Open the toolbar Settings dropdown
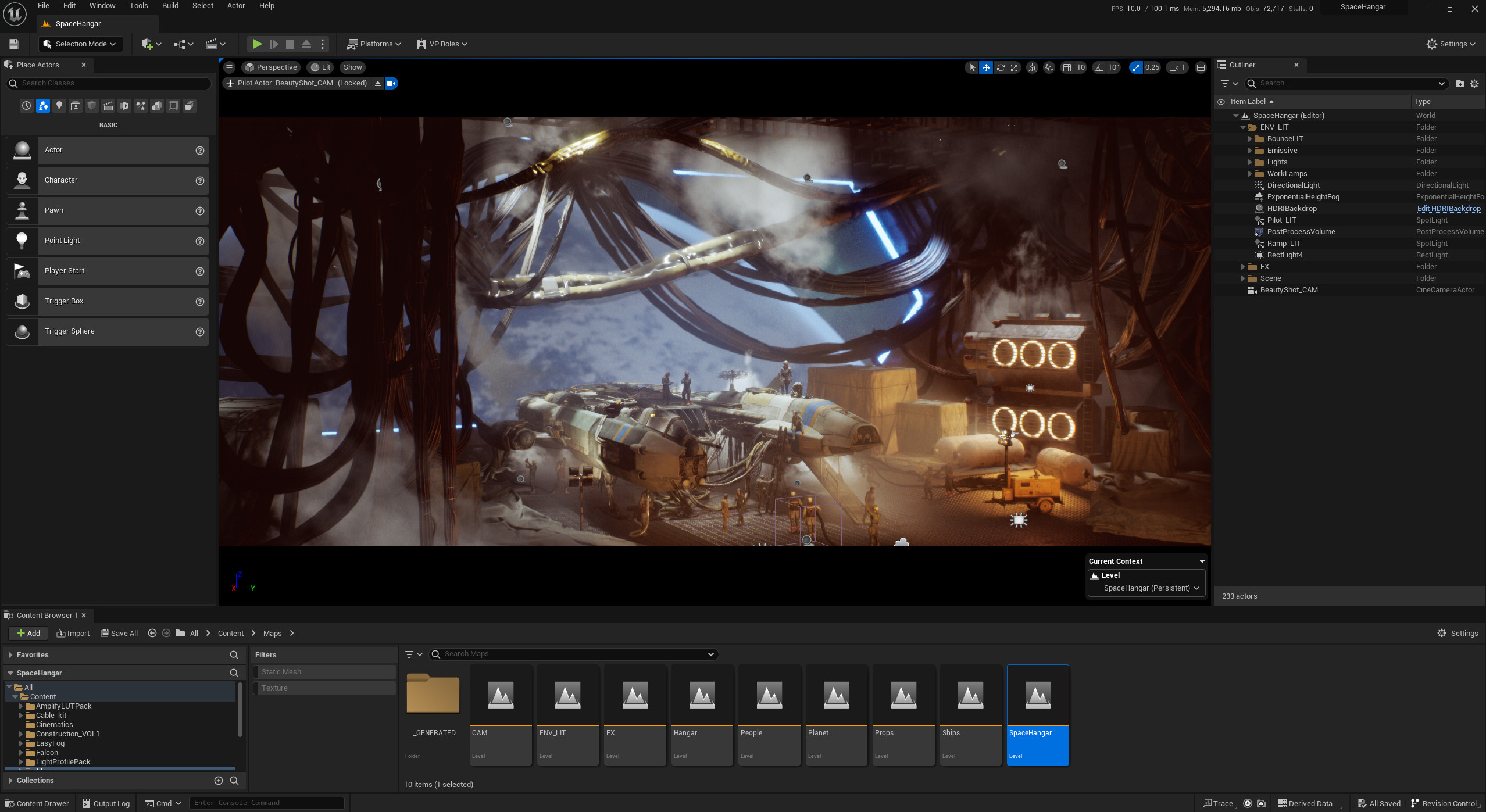The width and height of the screenshot is (1486, 812). (1451, 44)
